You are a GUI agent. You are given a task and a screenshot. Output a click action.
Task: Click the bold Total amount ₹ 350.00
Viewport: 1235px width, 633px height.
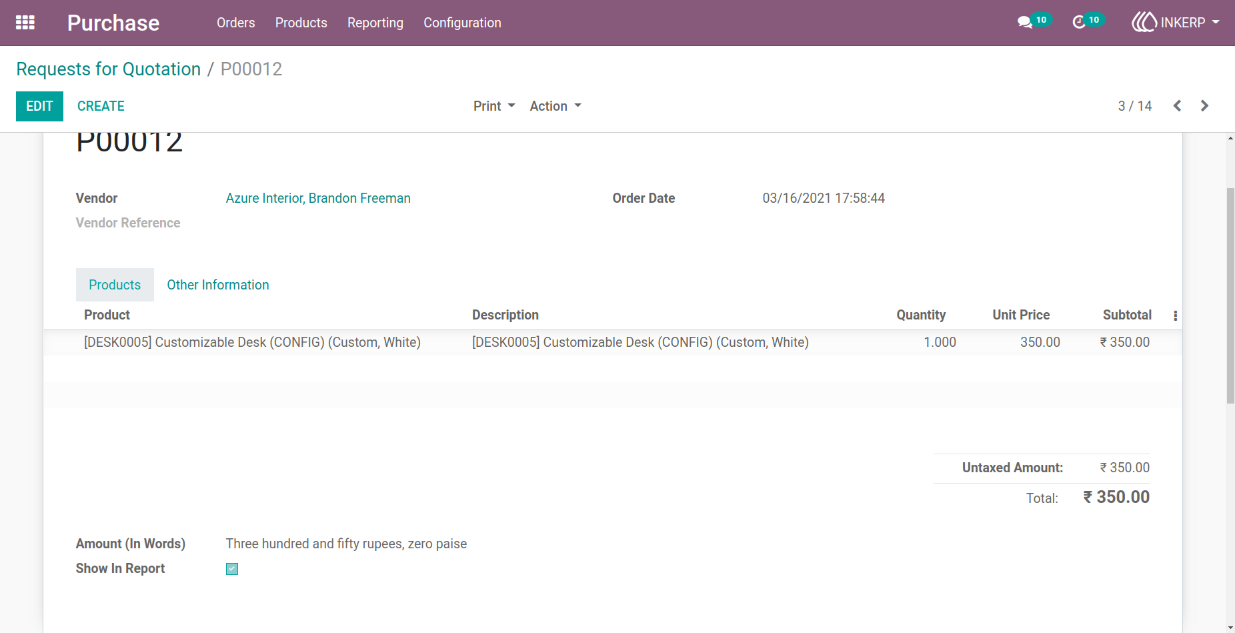[1116, 497]
